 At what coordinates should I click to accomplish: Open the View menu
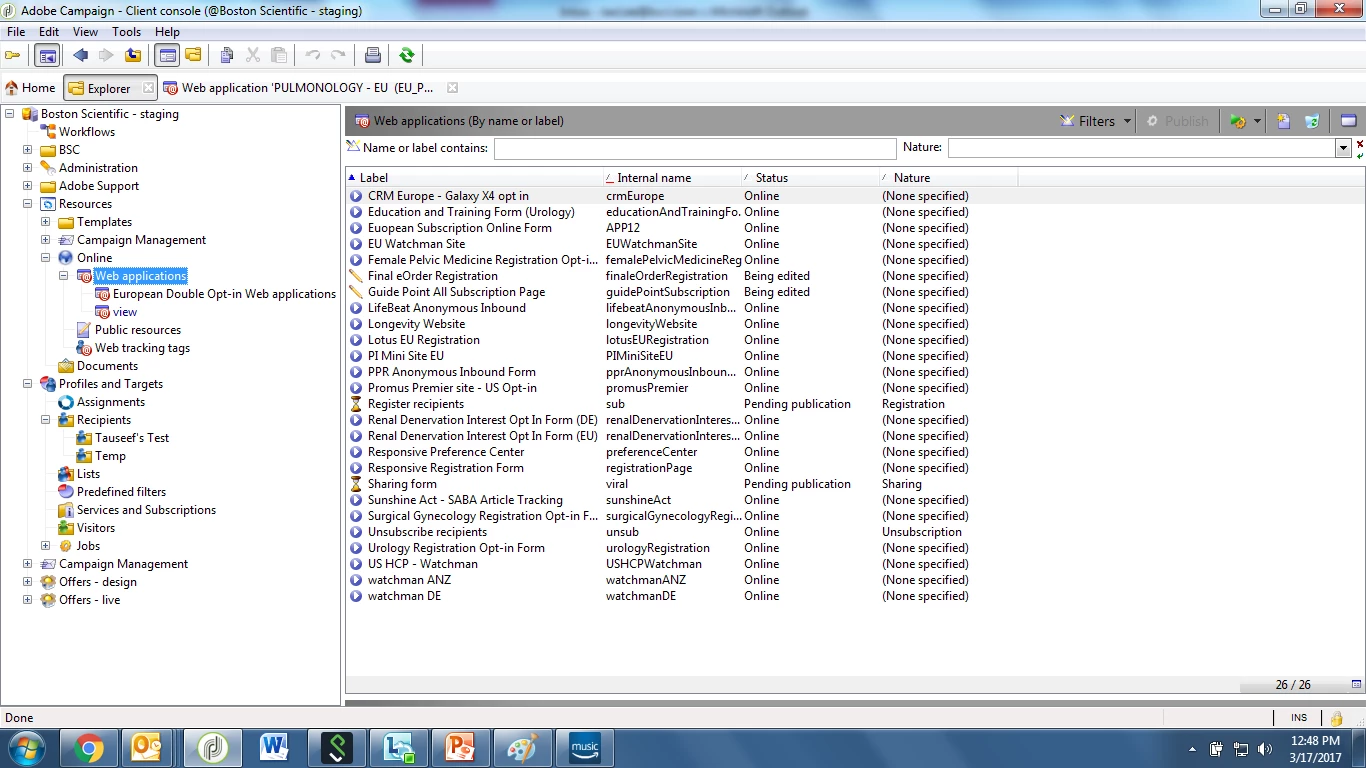point(86,32)
